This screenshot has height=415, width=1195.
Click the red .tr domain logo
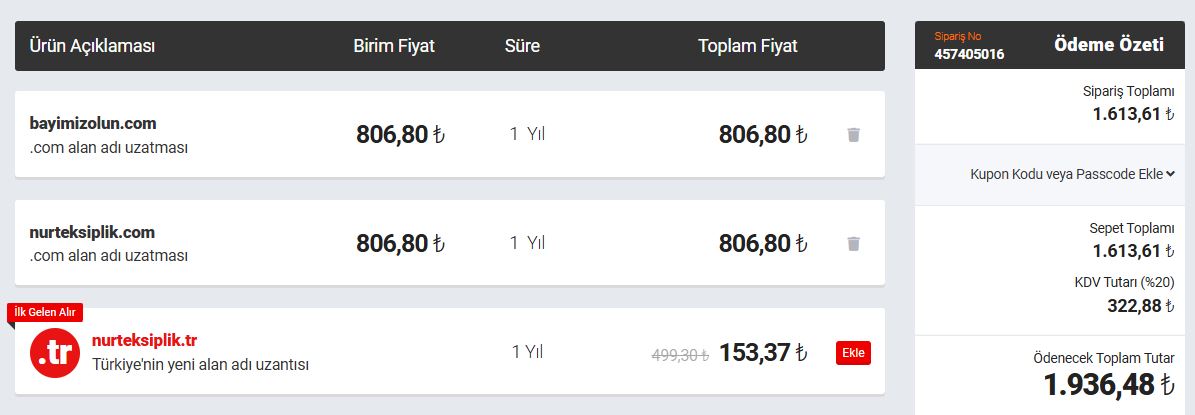click(55, 353)
